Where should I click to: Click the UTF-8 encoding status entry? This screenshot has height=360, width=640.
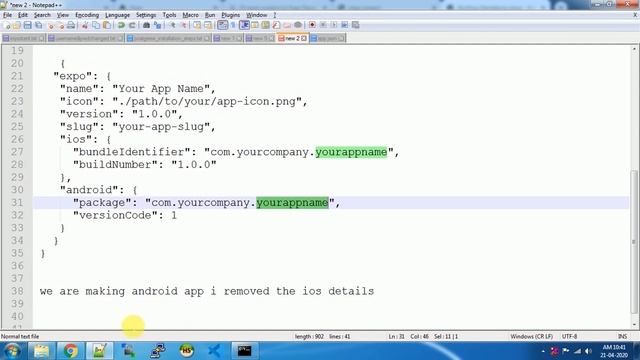pyautogui.click(x=569, y=336)
